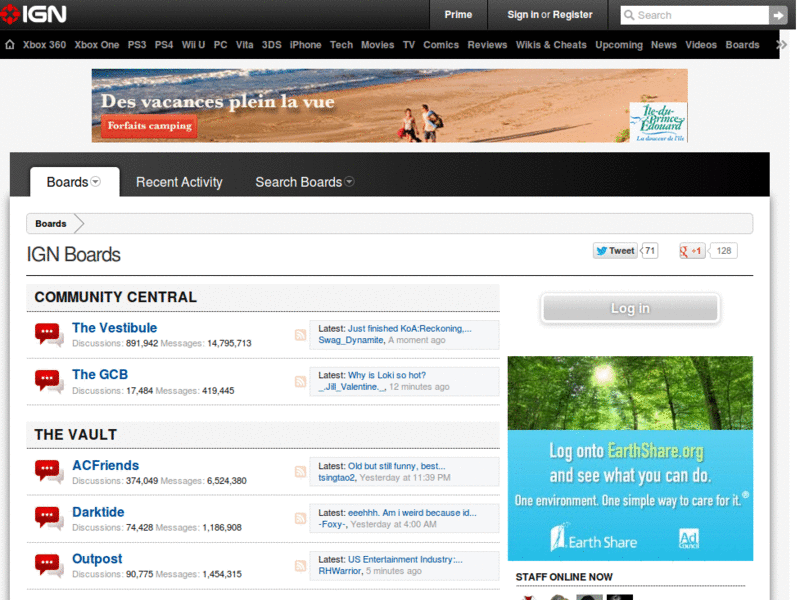Open latest thread 'Why is Loki so hot?'
Screen dimensions: 800x600
(x=387, y=376)
